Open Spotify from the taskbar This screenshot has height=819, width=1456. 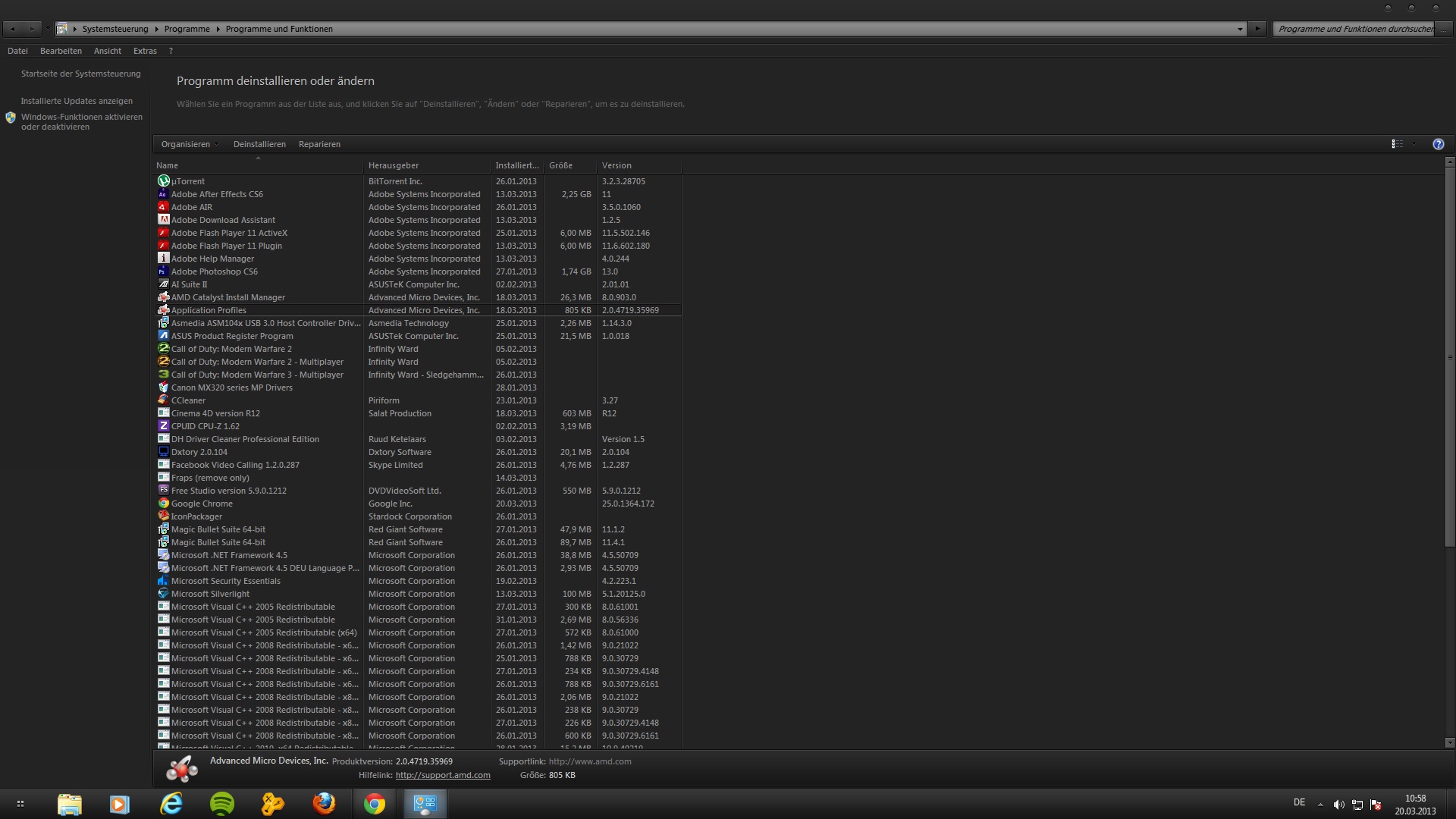tap(222, 804)
